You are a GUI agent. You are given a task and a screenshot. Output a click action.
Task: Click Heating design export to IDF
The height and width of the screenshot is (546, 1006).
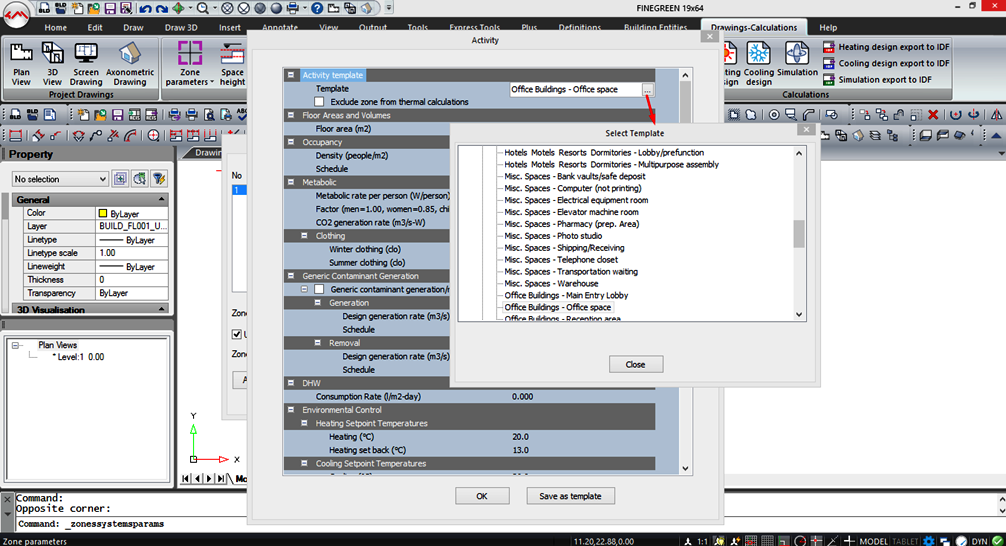(x=885, y=47)
